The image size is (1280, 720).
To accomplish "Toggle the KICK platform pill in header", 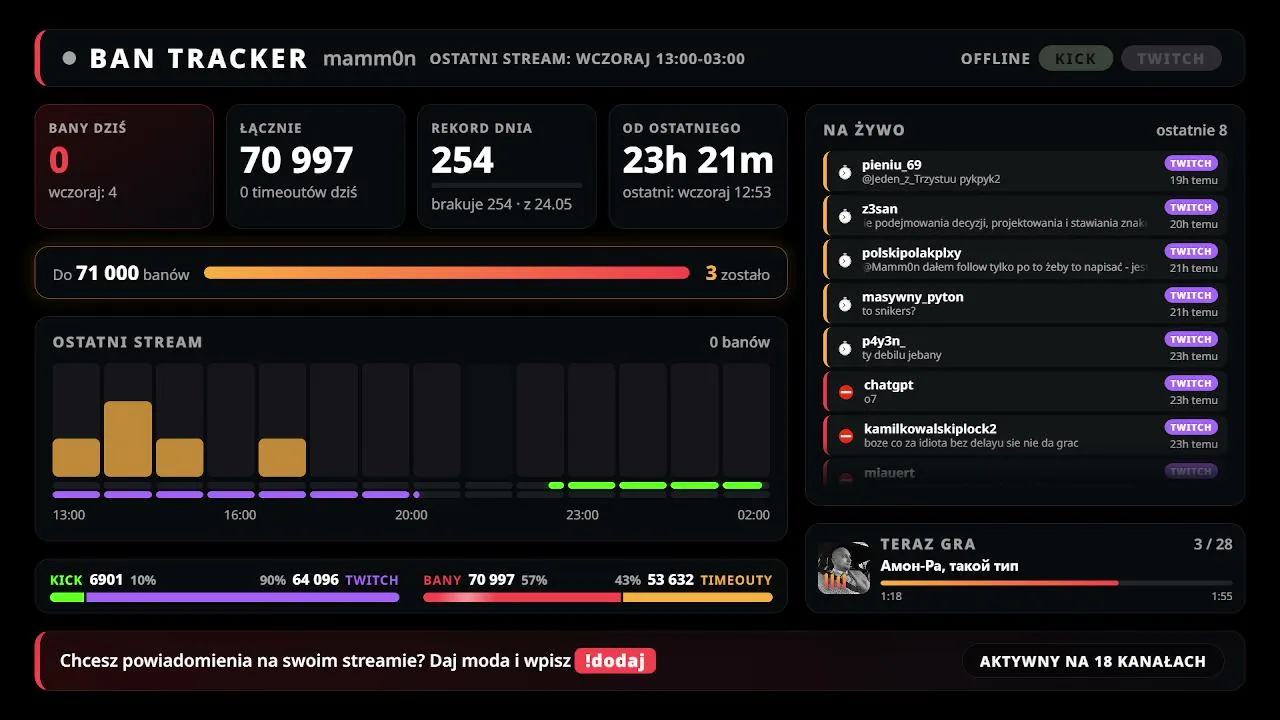I will (1076, 58).
